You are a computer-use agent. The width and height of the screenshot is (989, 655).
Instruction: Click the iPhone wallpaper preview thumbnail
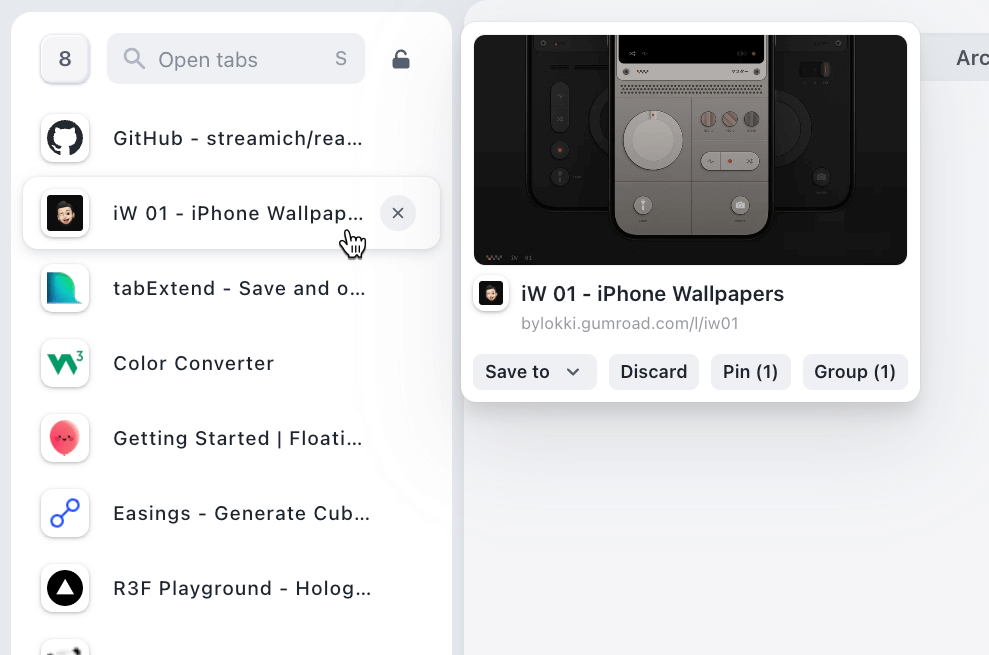(690, 150)
